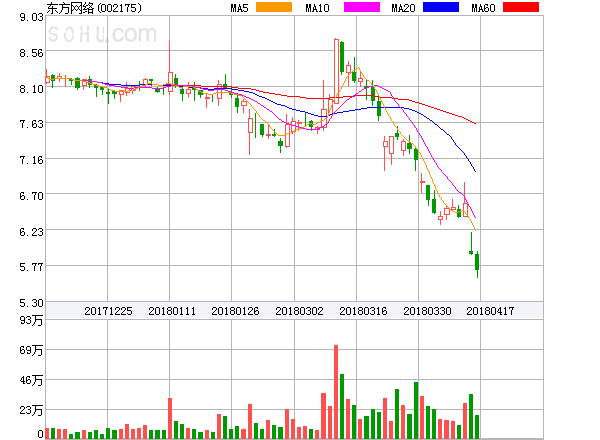Click the tallest red volume bar
Viewport: 600px width, 440px height.
click(x=336, y=392)
